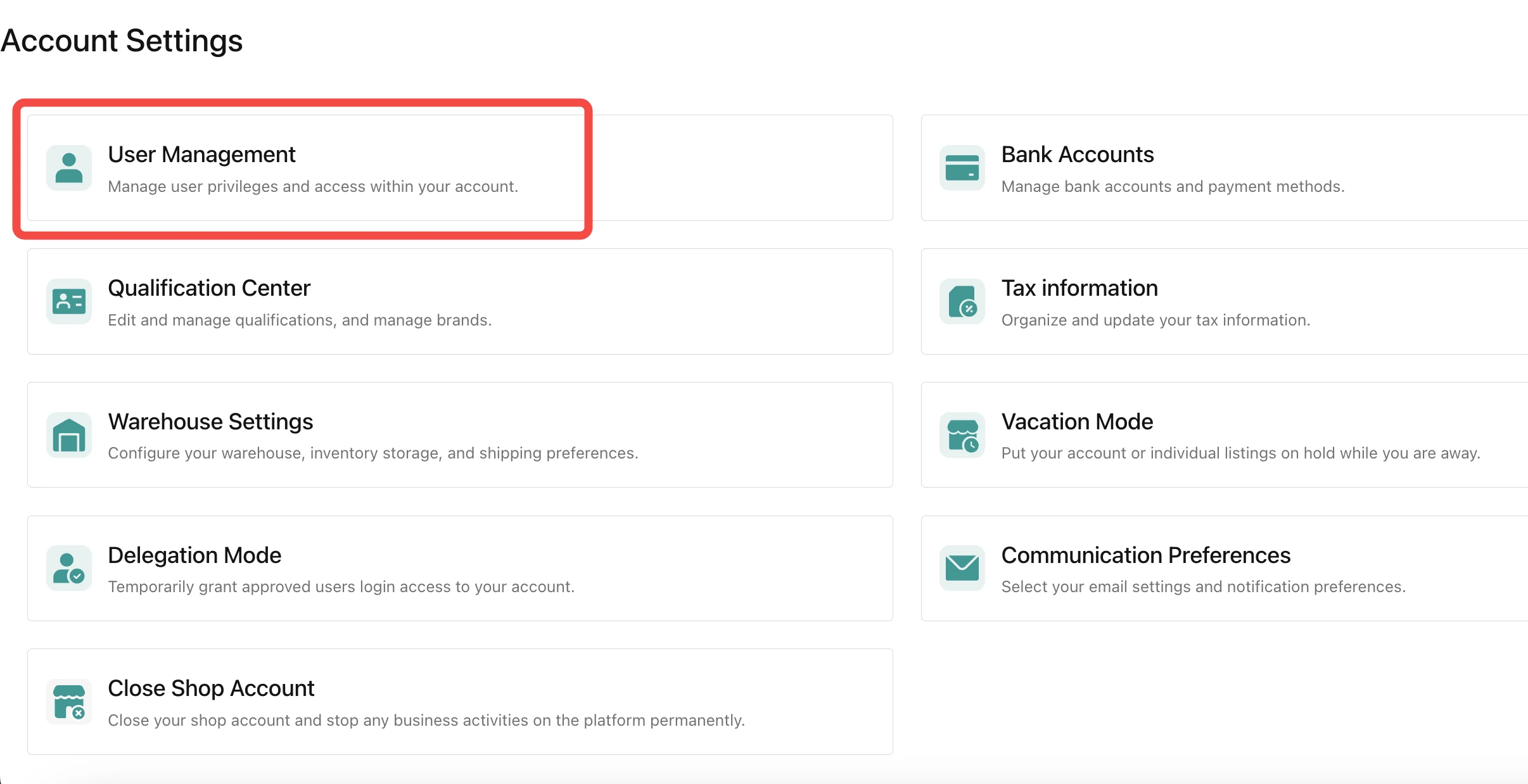Open Communication Preferences heading
Viewport: 1528px width, 784px height.
[1145, 555]
